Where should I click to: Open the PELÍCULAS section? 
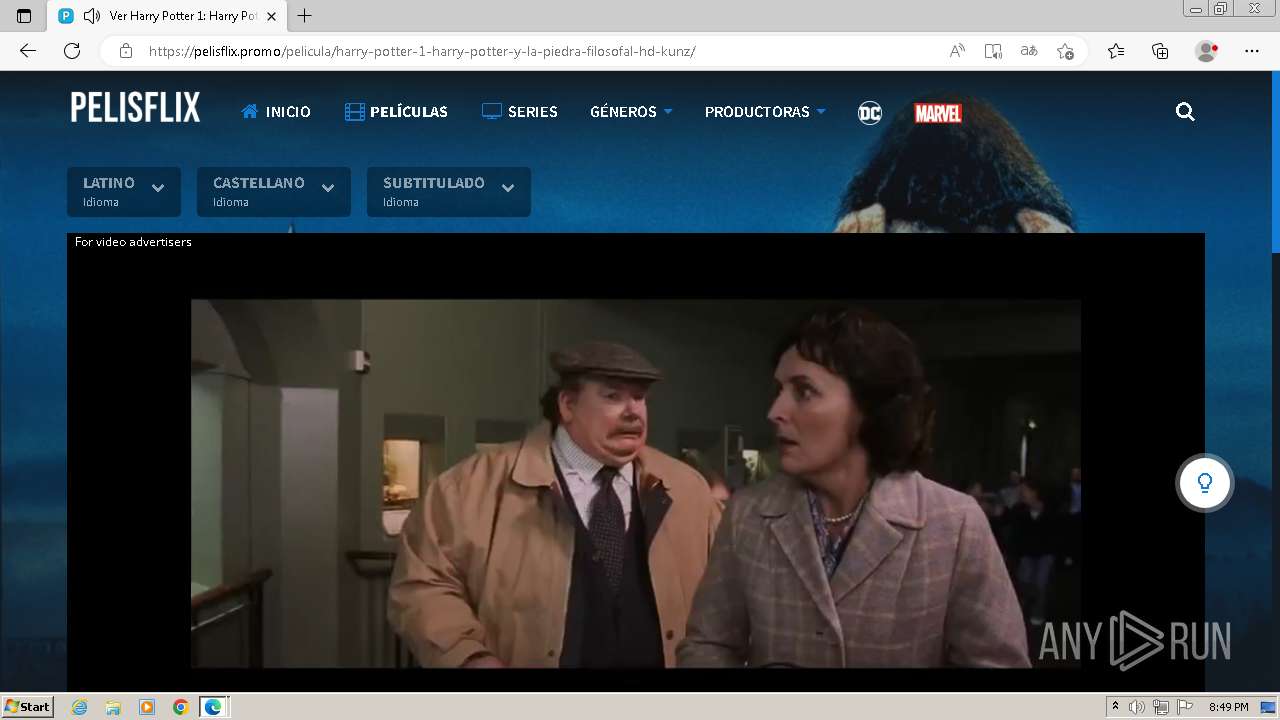pos(396,112)
